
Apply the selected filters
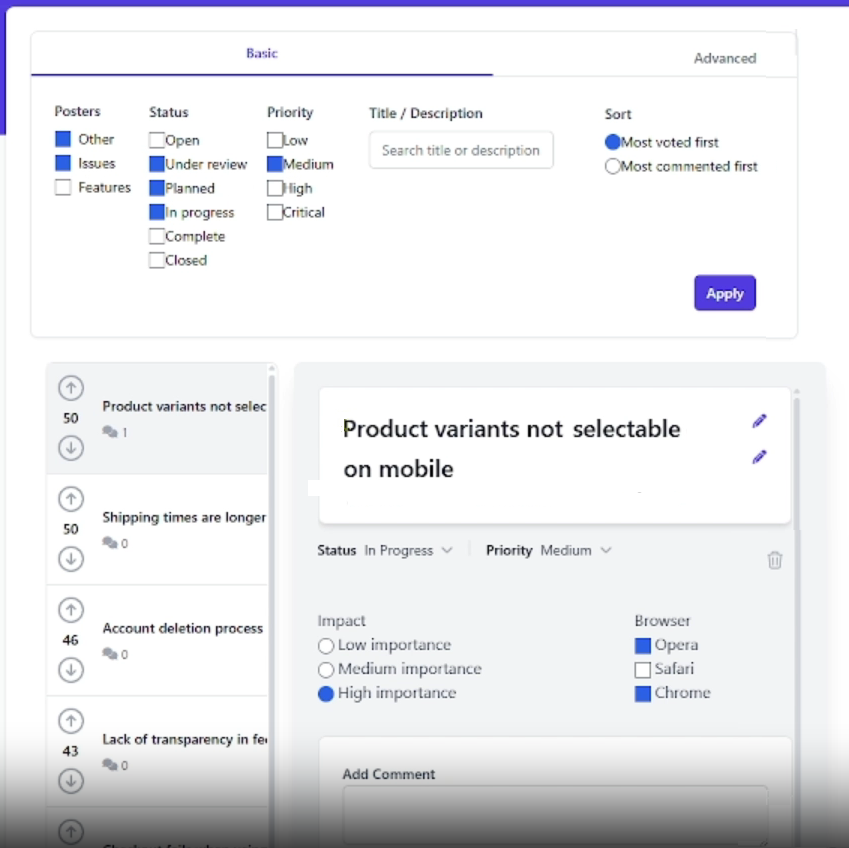coord(724,293)
